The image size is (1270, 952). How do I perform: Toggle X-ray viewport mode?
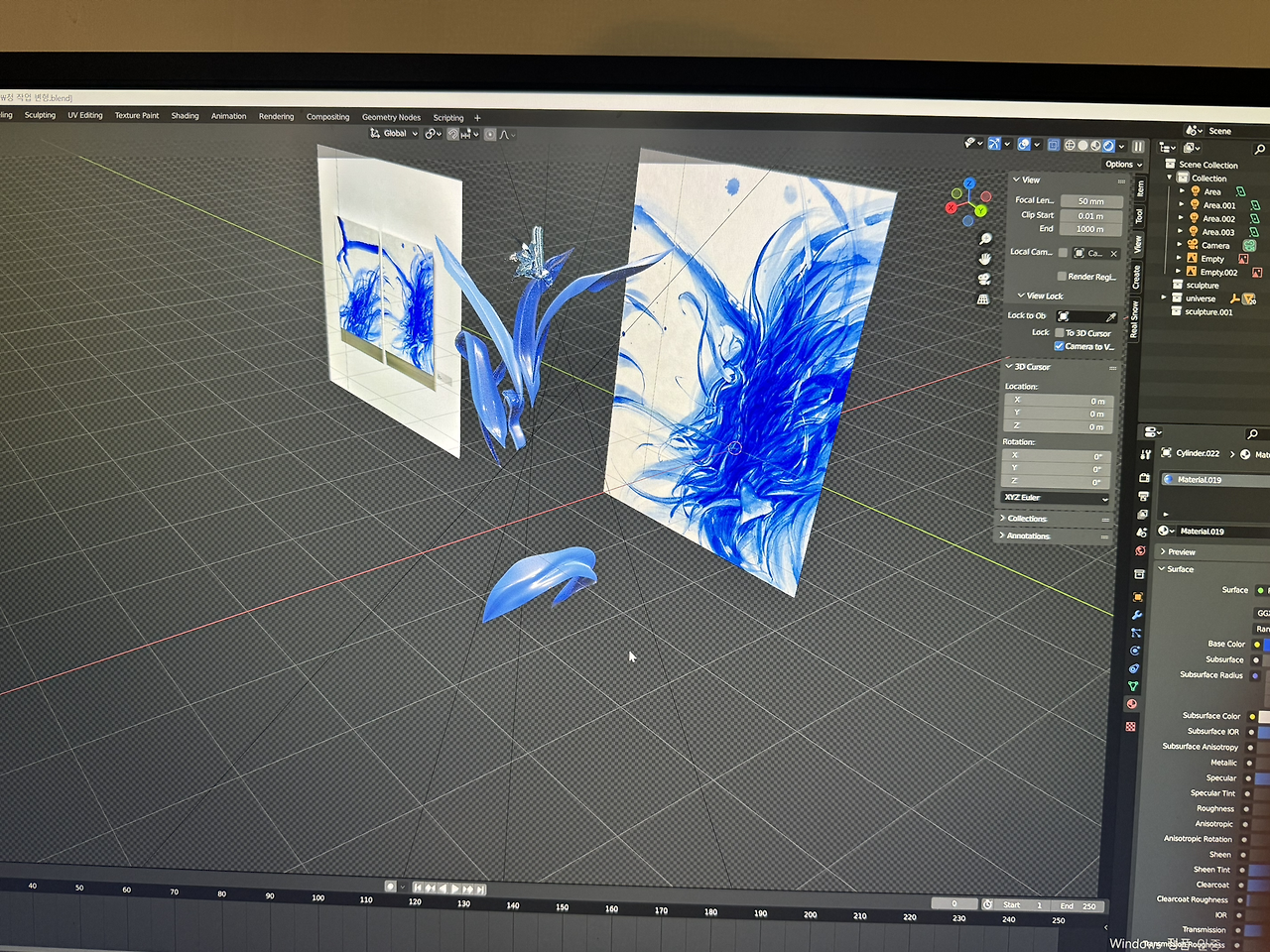[x=1054, y=145]
